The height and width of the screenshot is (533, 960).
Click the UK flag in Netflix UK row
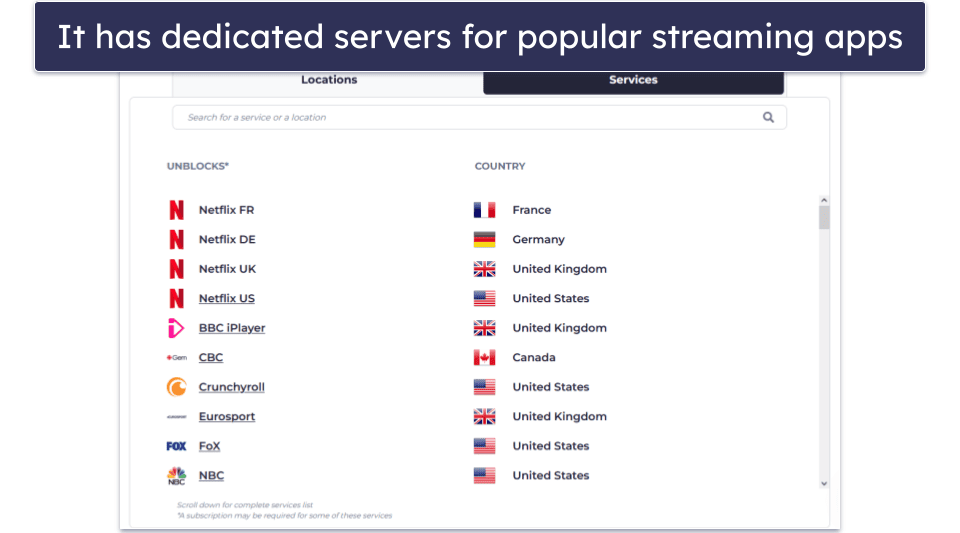click(x=484, y=269)
